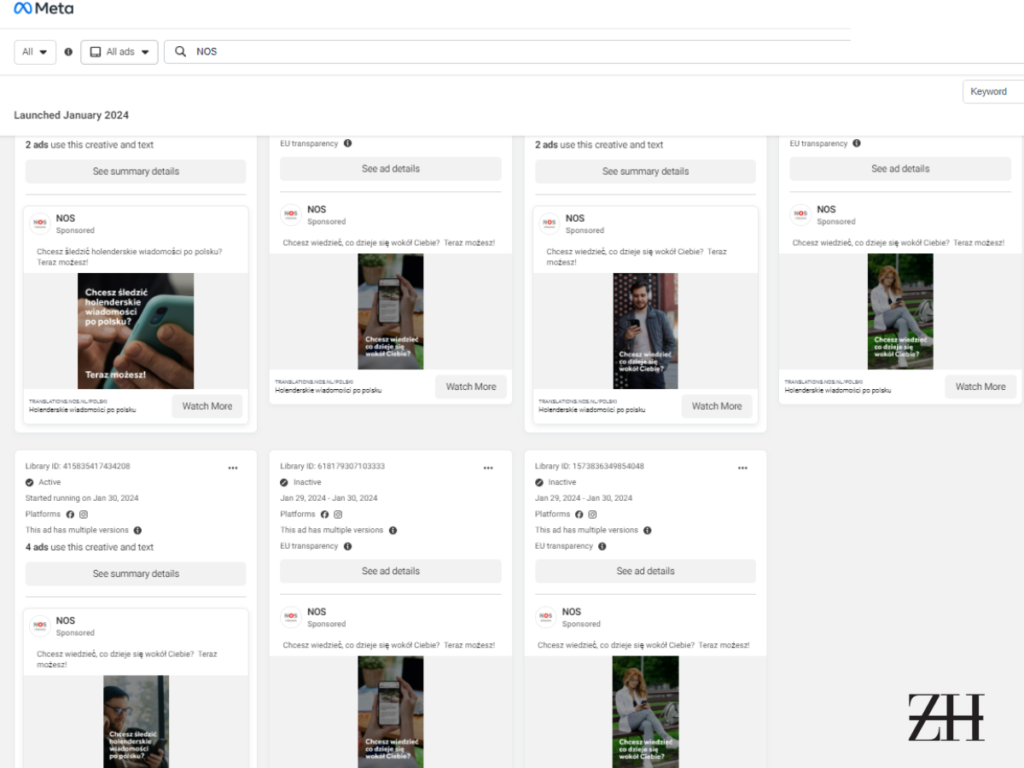
Task: Open the All category dropdown
Action: click(x=35, y=52)
